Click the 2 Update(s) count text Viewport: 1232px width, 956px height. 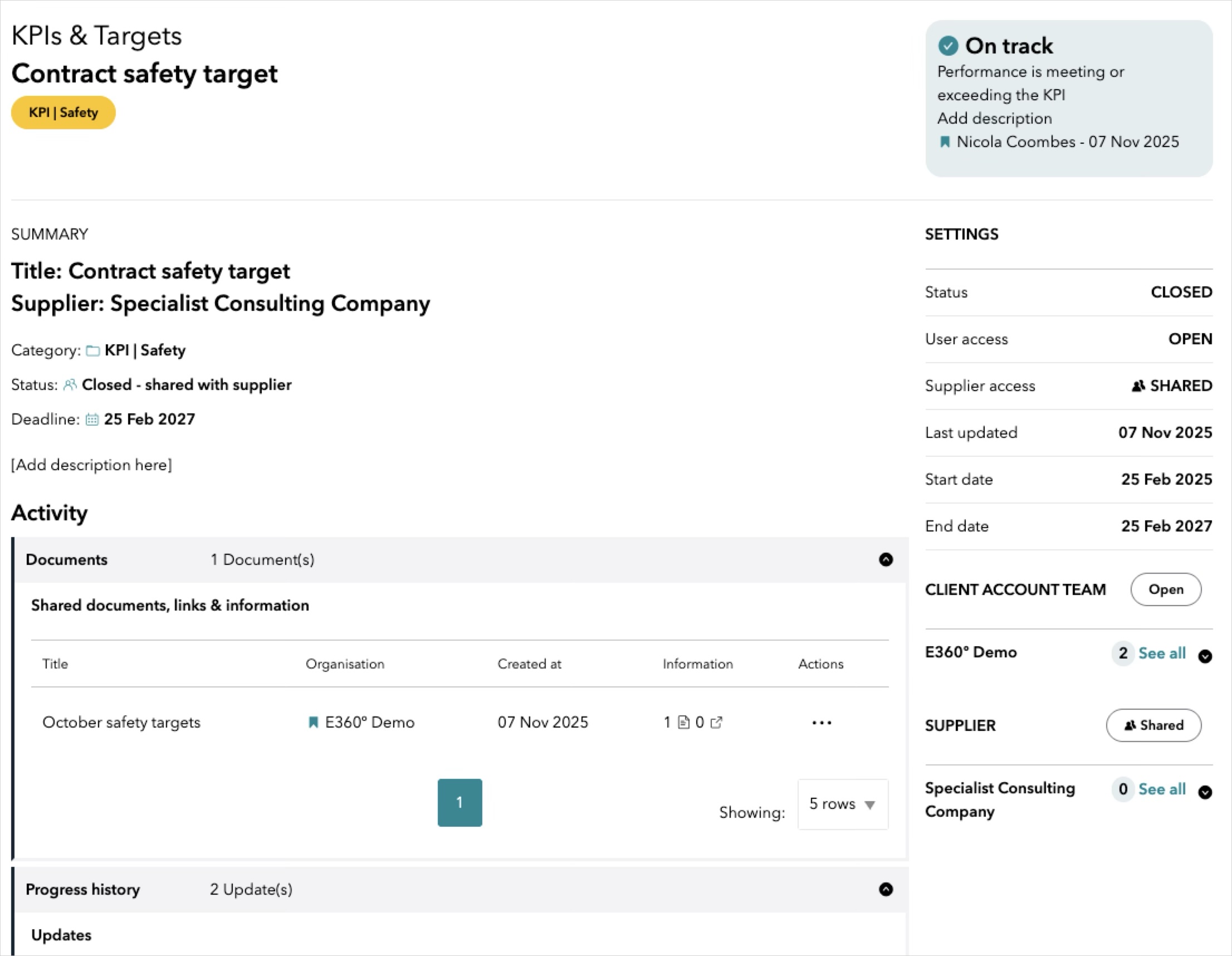point(251,890)
